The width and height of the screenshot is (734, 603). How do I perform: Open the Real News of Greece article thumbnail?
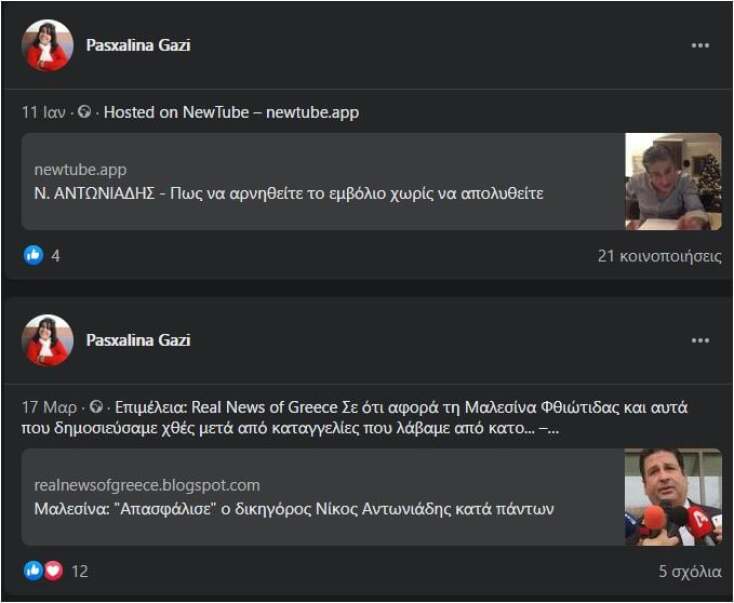coord(673,497)
